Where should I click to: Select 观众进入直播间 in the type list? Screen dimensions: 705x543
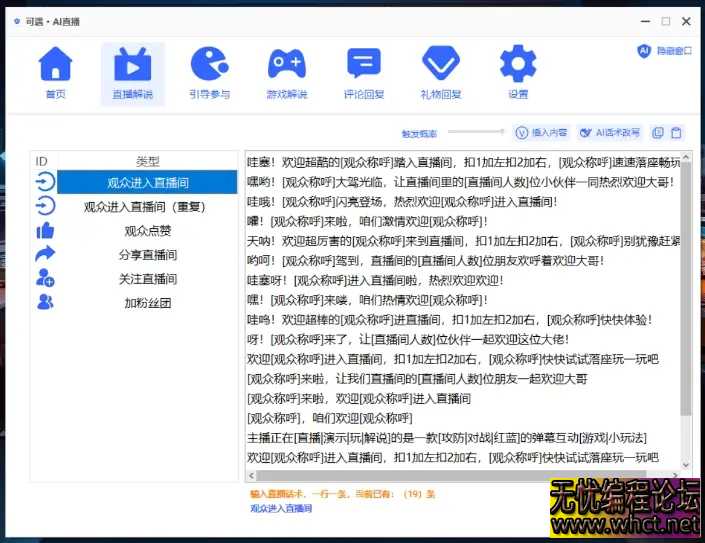(x=148, y=183)
